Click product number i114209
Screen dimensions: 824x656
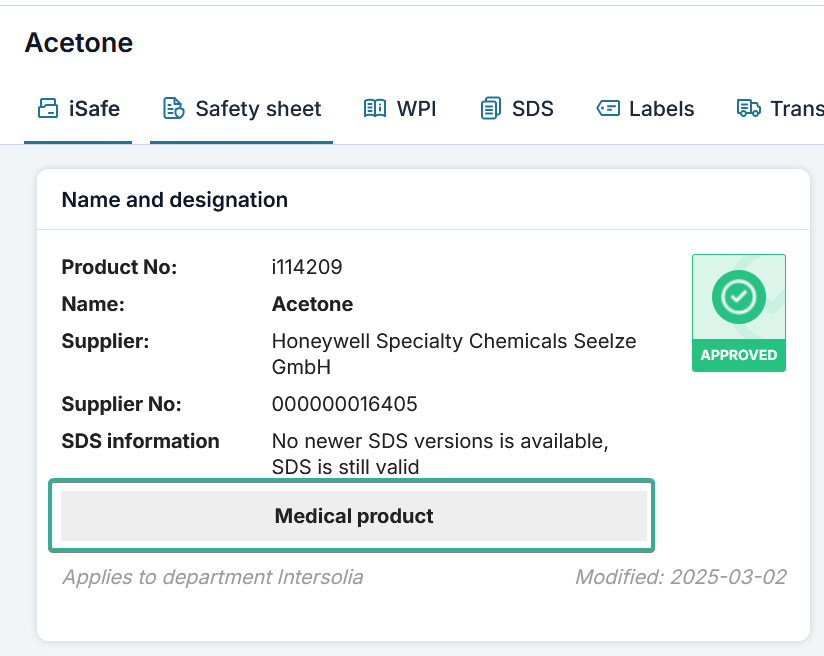(307, 267)
